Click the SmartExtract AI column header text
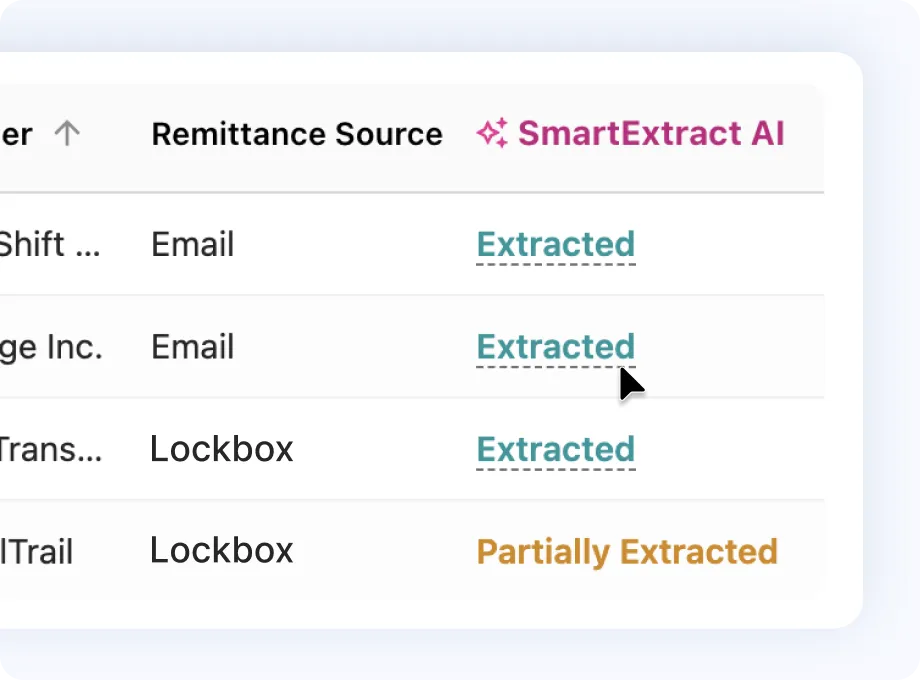Image resolution: width=920 pixels, height=680 pixels. 650,134
